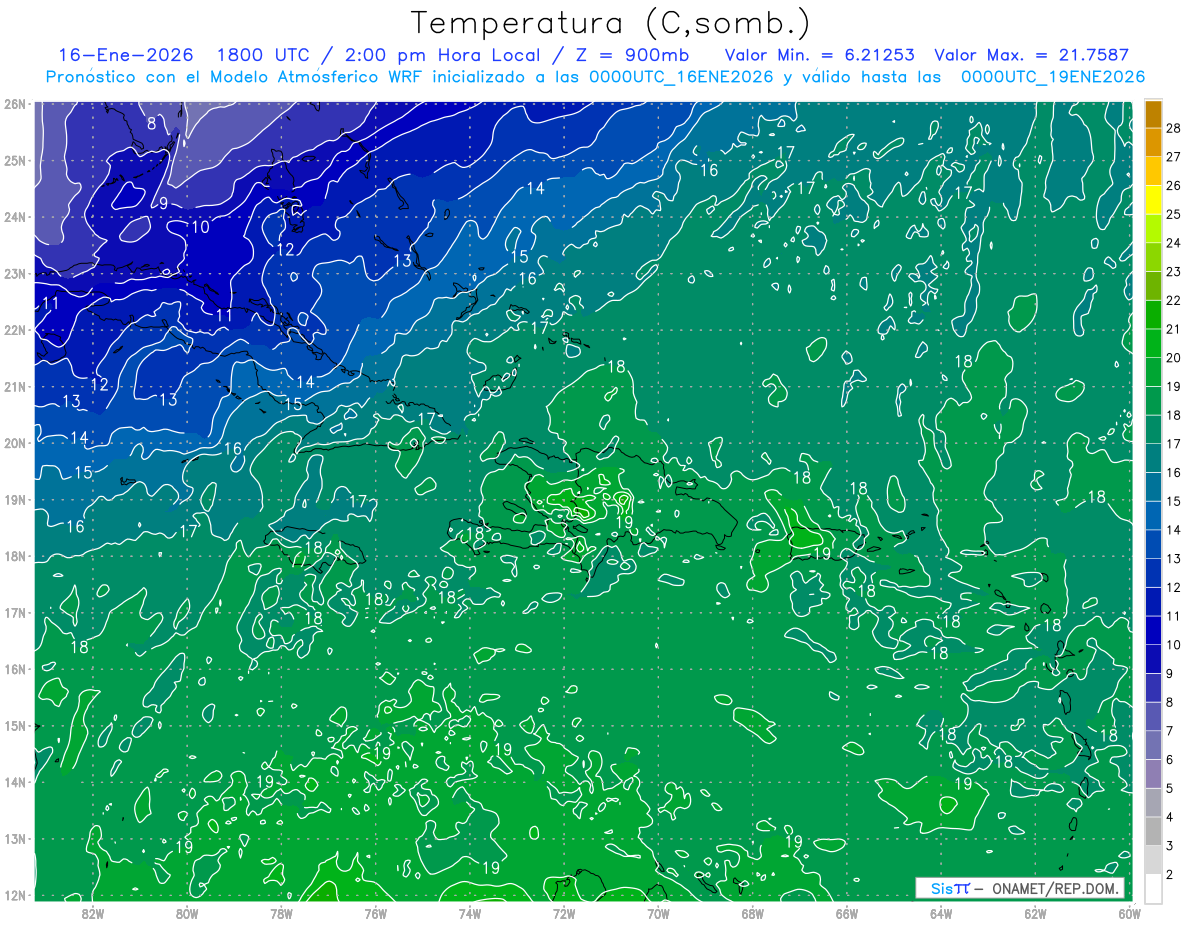Click the 70W longitude axis label
The width and height of the screenshot is (1200, 927).
coord(658,912)
